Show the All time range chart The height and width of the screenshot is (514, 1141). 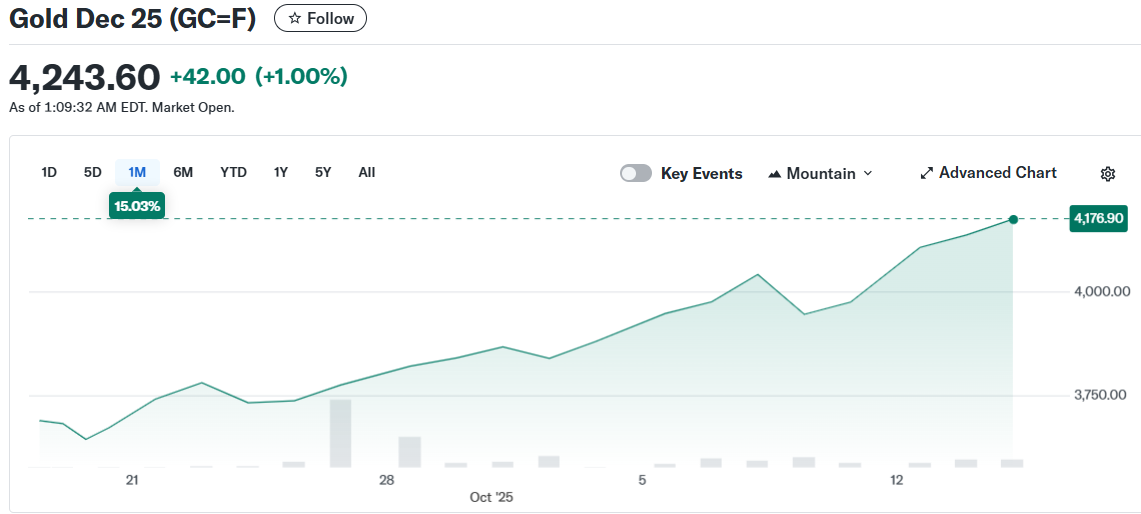pyautogui.click(x=367, y=172)
